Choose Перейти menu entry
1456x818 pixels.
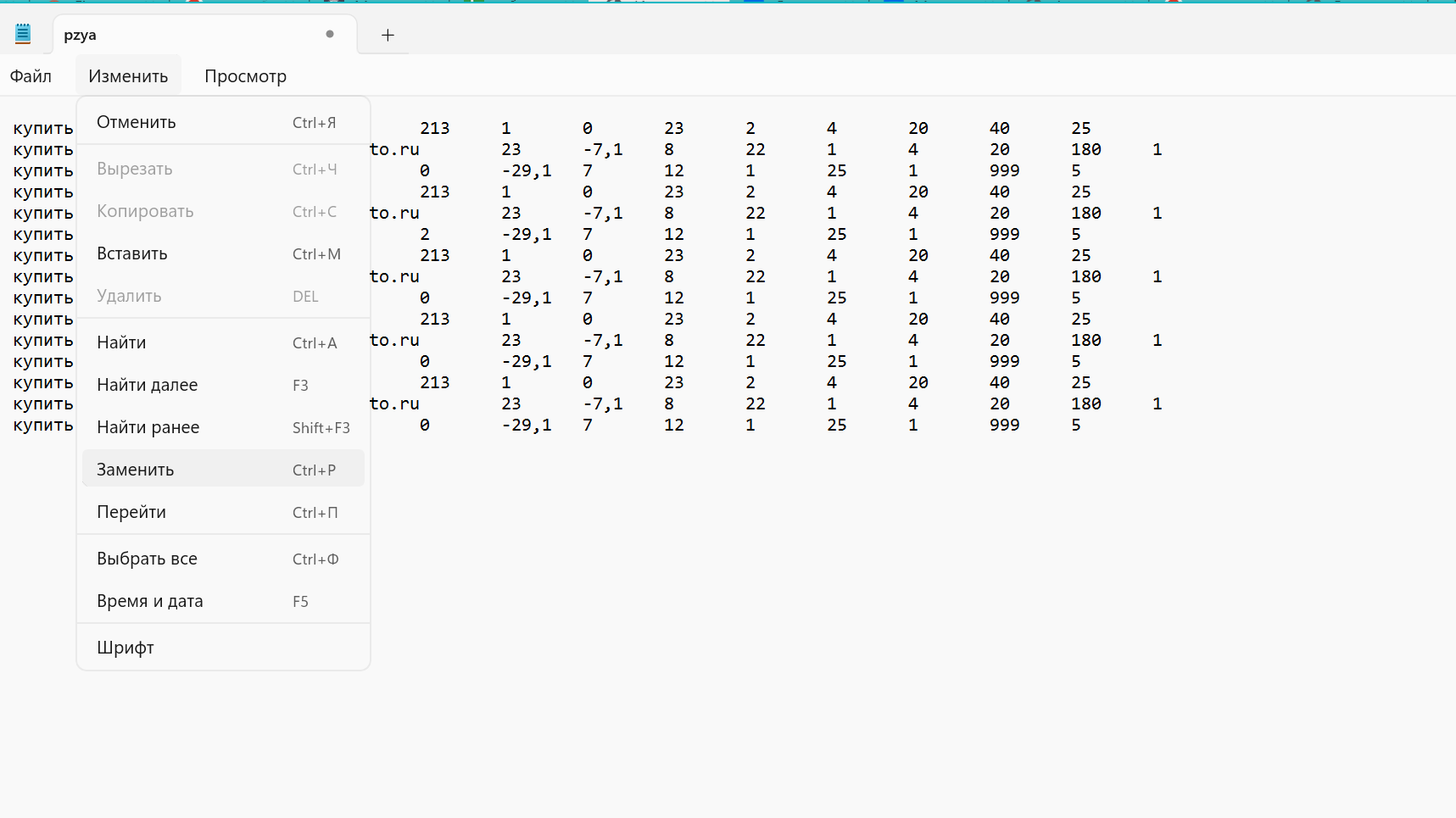pyautogui.click(x=223, y=512)
